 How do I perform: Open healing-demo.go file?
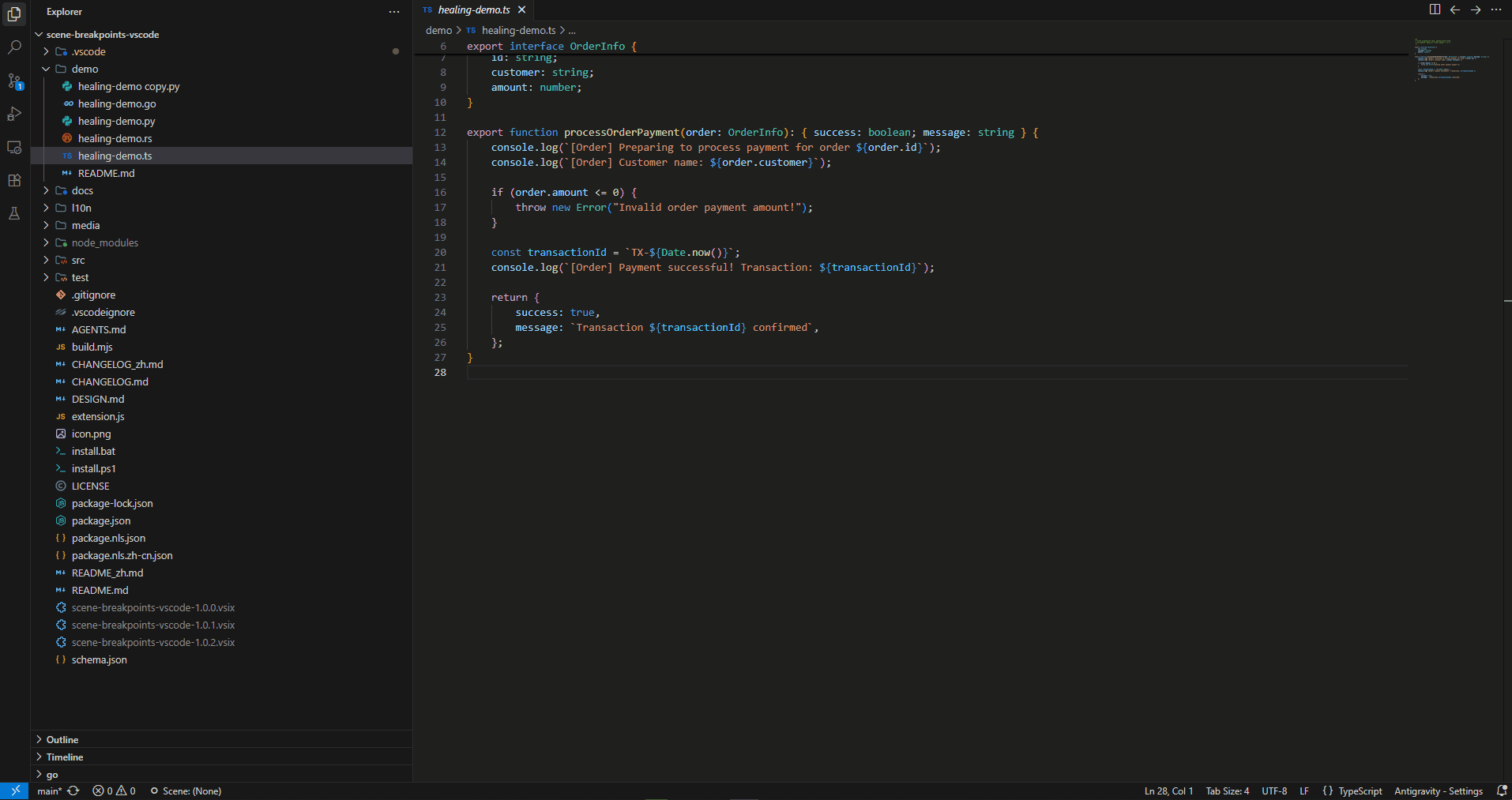[221, 103]
